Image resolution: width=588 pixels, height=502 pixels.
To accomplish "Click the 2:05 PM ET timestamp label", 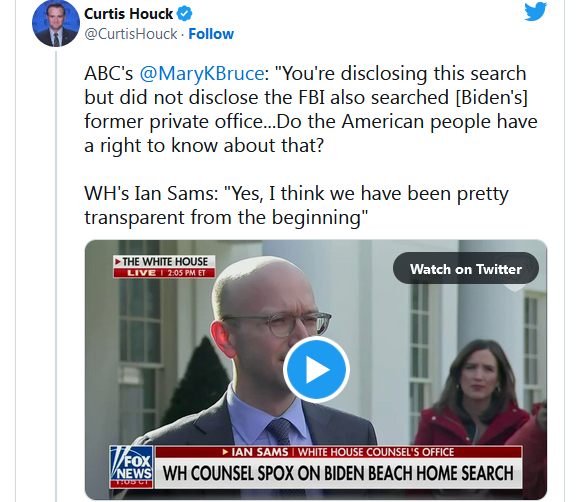I will click(187, 273).
